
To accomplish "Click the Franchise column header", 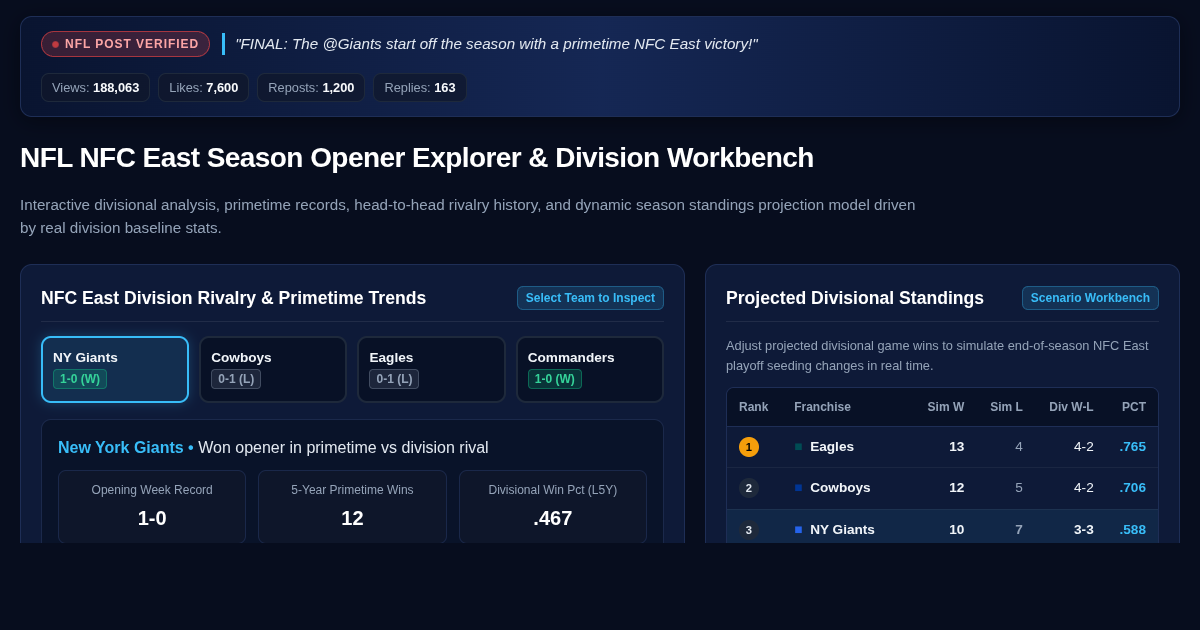I will click(x=822, y=407).
